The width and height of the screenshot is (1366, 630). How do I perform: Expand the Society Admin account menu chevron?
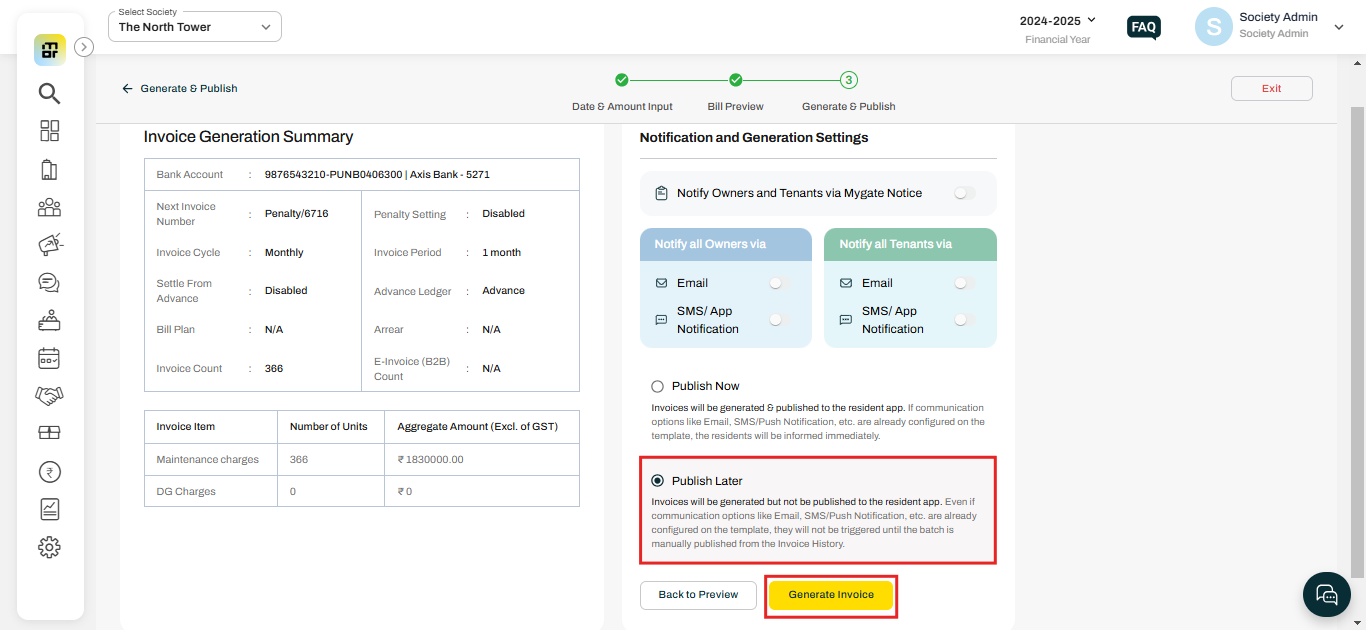point(1339,28)
